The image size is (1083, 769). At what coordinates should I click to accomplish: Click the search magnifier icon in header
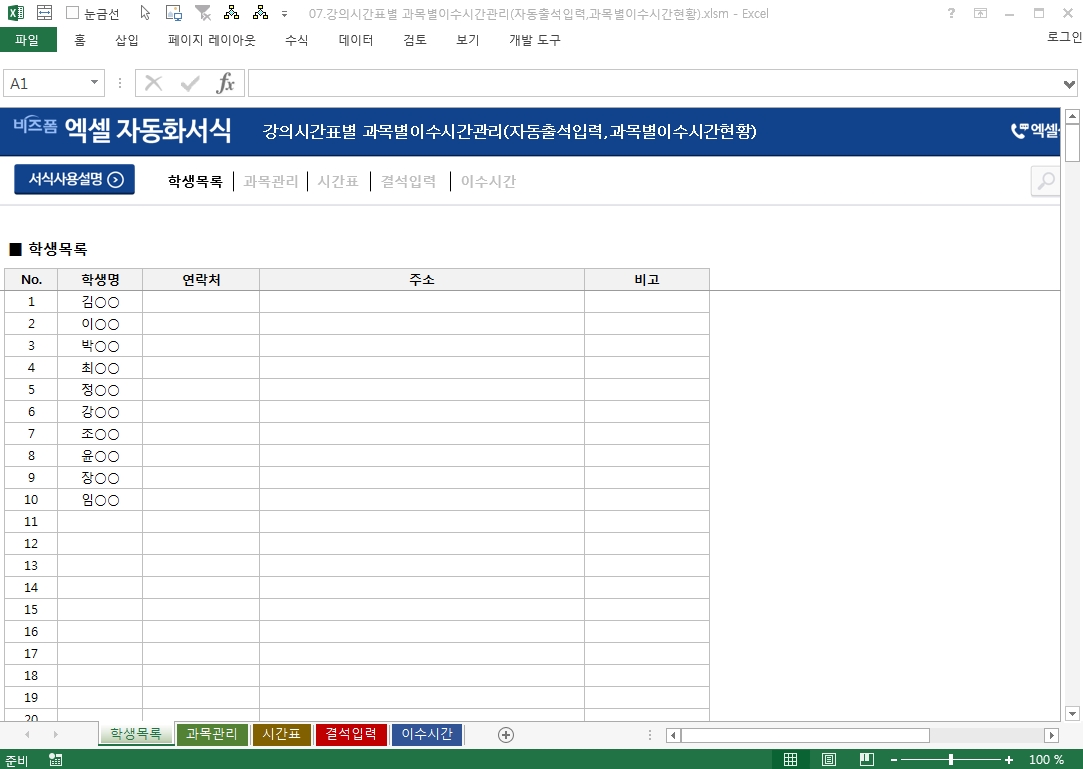tap(1046, 181)
